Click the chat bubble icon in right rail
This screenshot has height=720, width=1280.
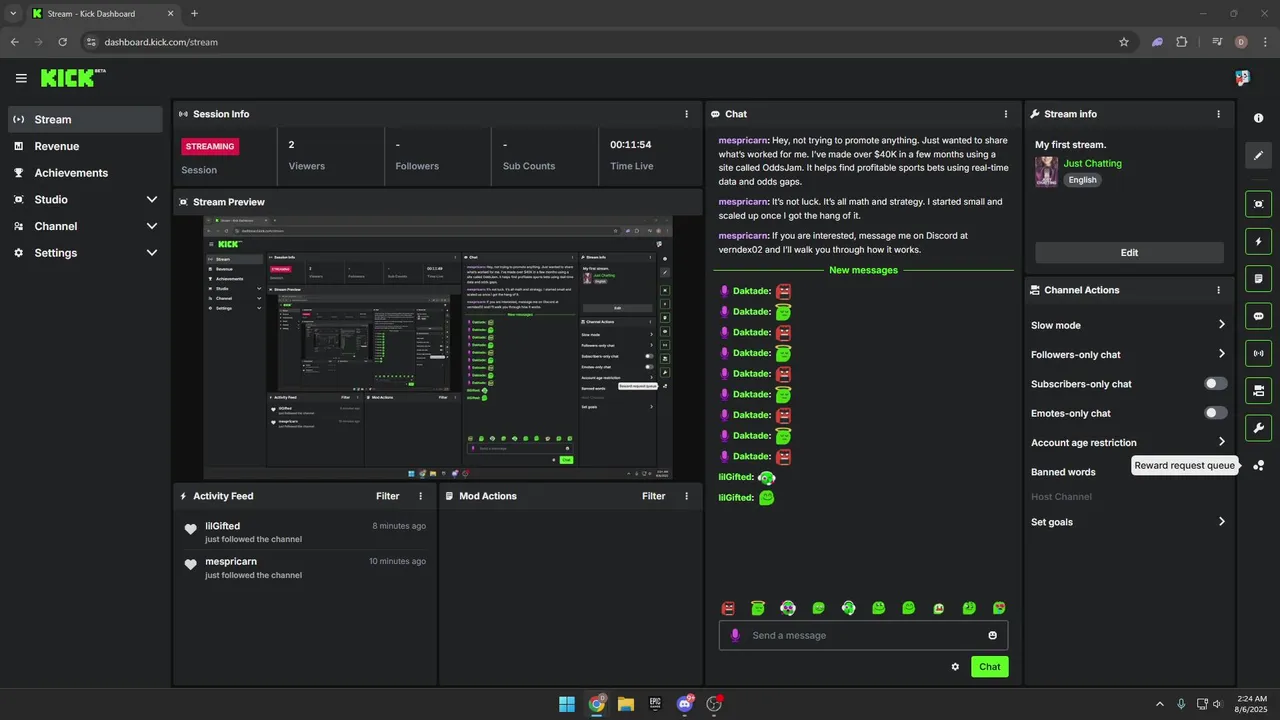point(1258,316)
